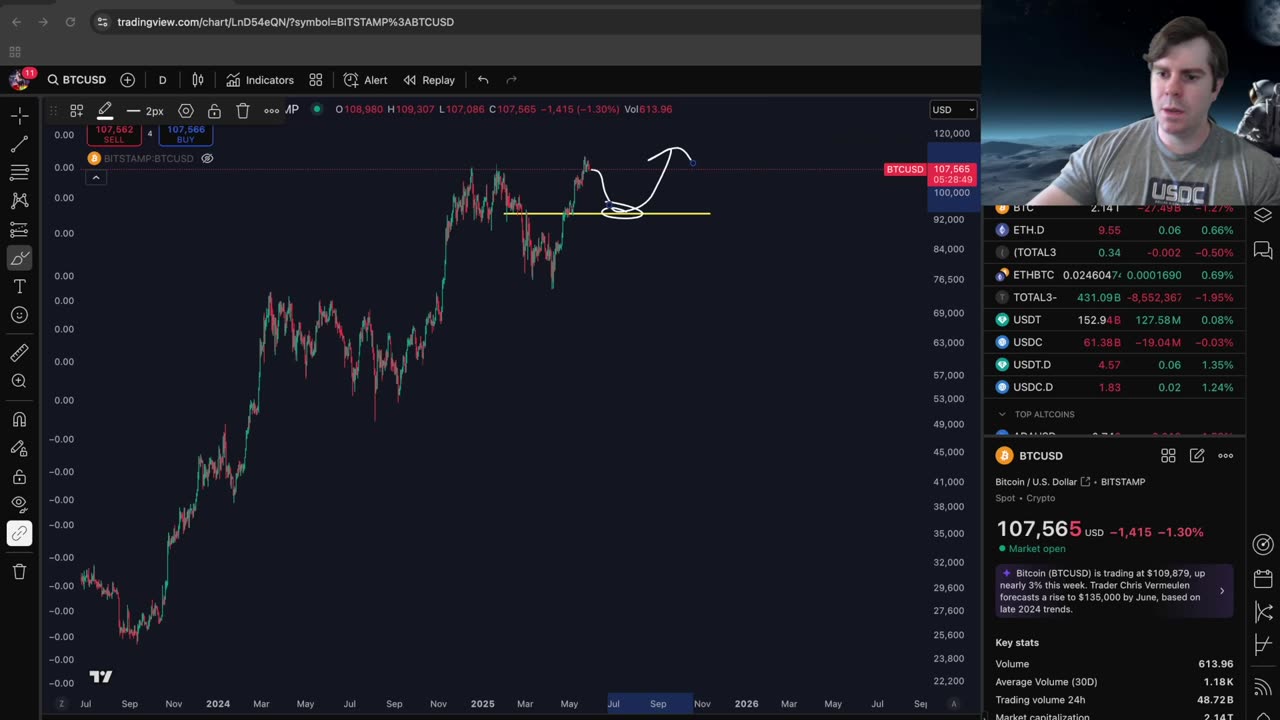Toggle lock all drawings
The image size is (1280, 720).
point(19,477)
